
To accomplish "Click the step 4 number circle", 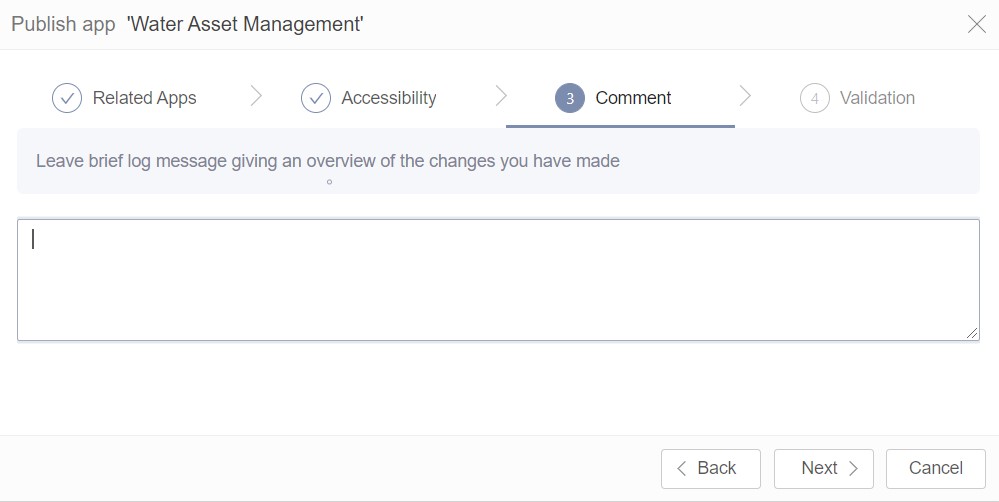I will click(x=814, y=98).
